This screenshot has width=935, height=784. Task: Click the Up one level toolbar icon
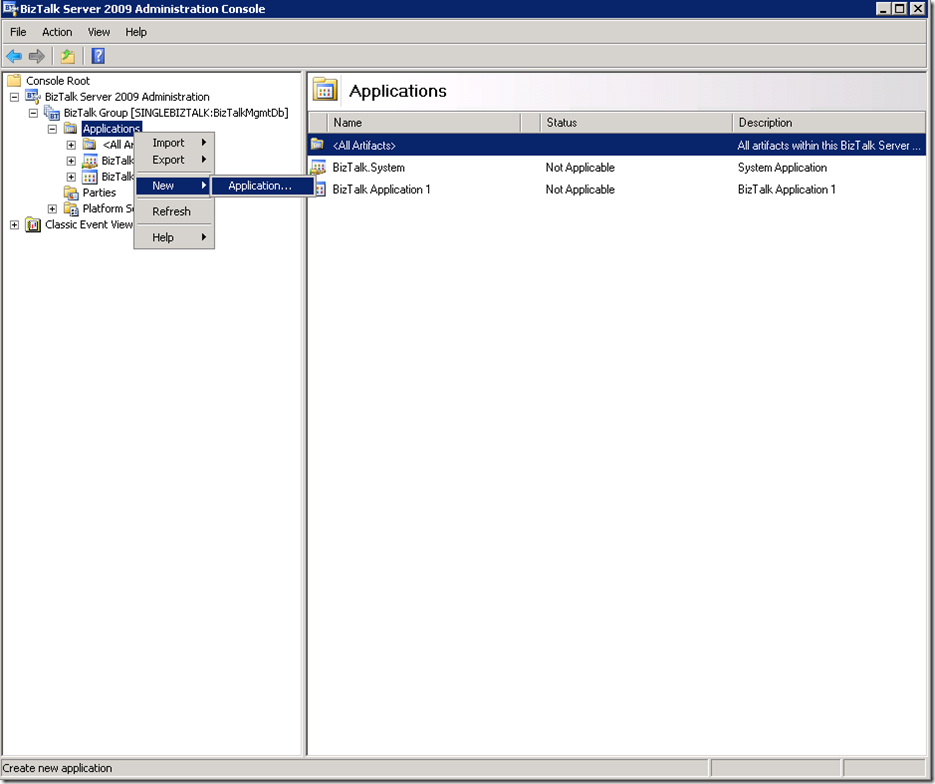point(67,56)
